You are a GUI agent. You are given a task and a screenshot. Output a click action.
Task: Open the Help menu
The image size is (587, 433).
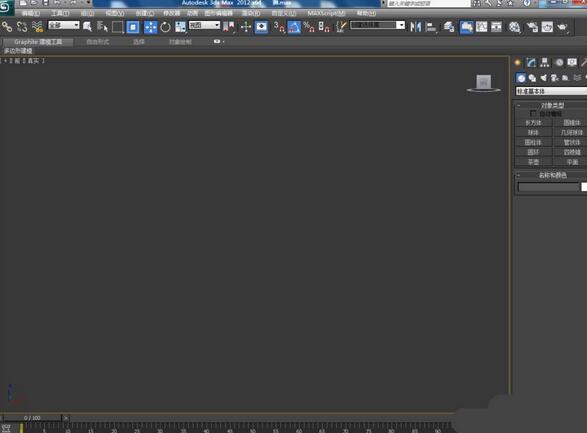(366, 13)
